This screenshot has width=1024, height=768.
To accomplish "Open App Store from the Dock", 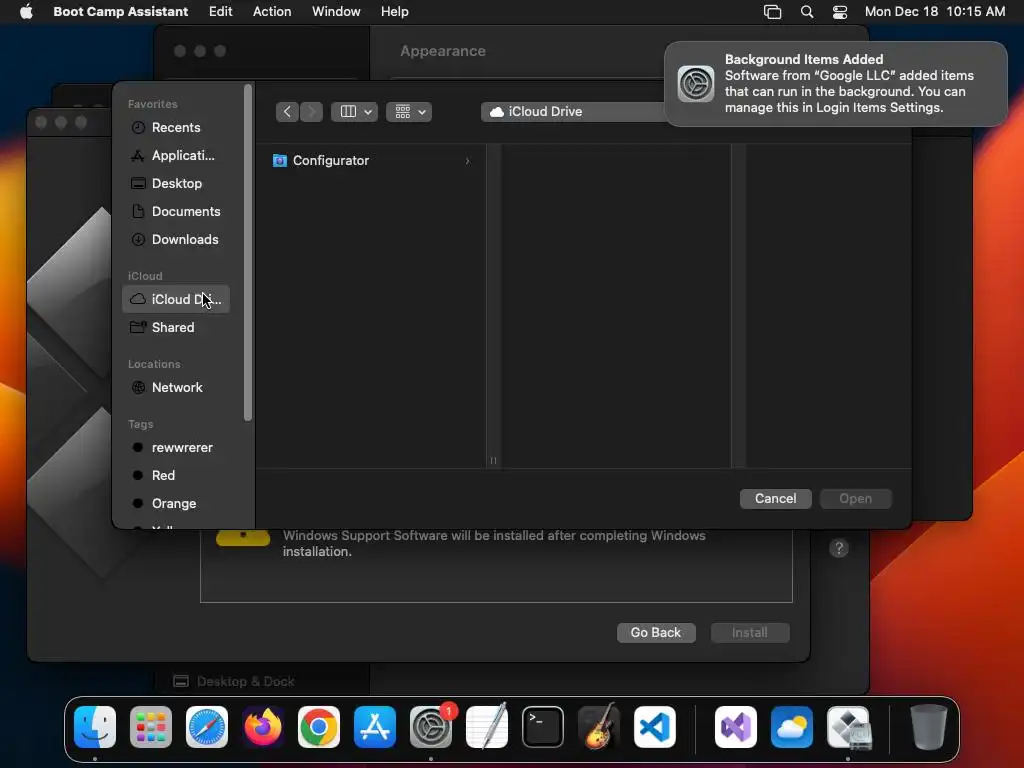I will click(375, 727).
